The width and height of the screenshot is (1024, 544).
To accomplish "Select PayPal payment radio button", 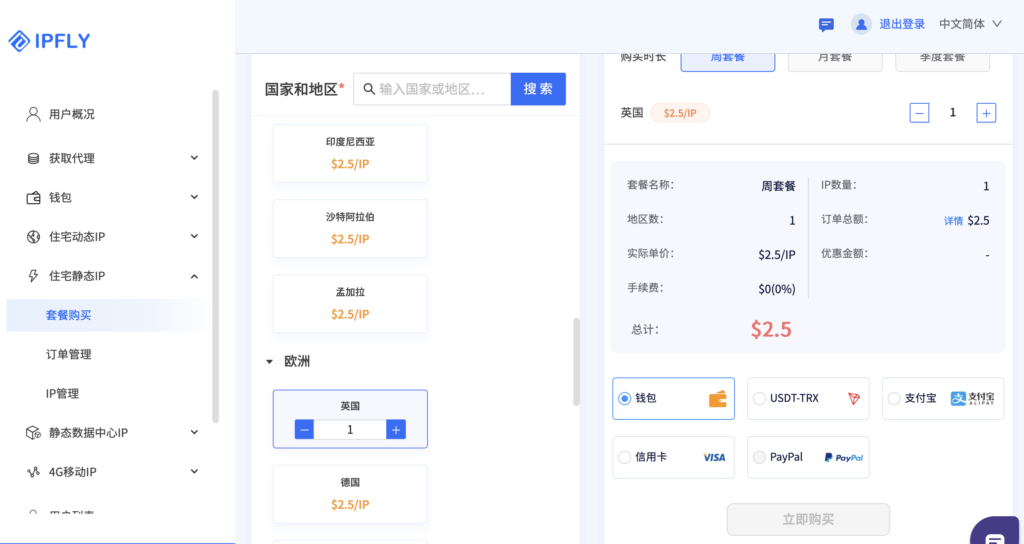I will tap(760, 458).
